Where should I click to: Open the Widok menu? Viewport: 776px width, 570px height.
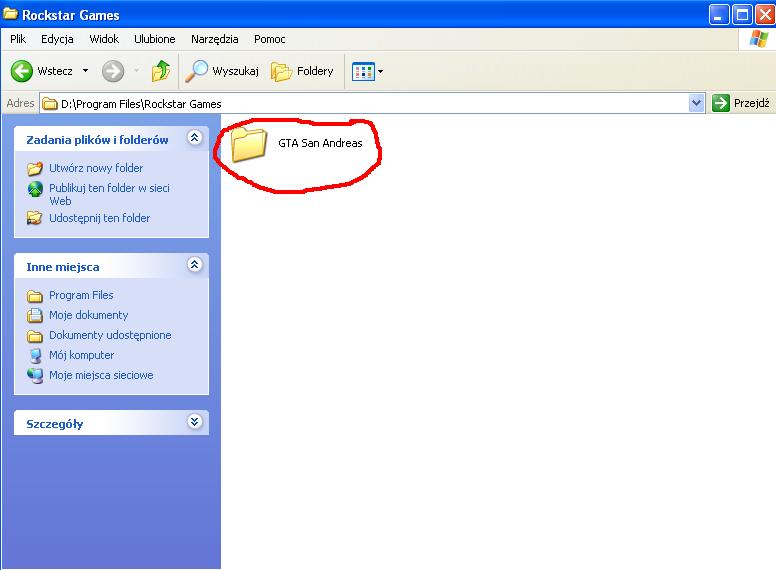(x=104, y=39)
